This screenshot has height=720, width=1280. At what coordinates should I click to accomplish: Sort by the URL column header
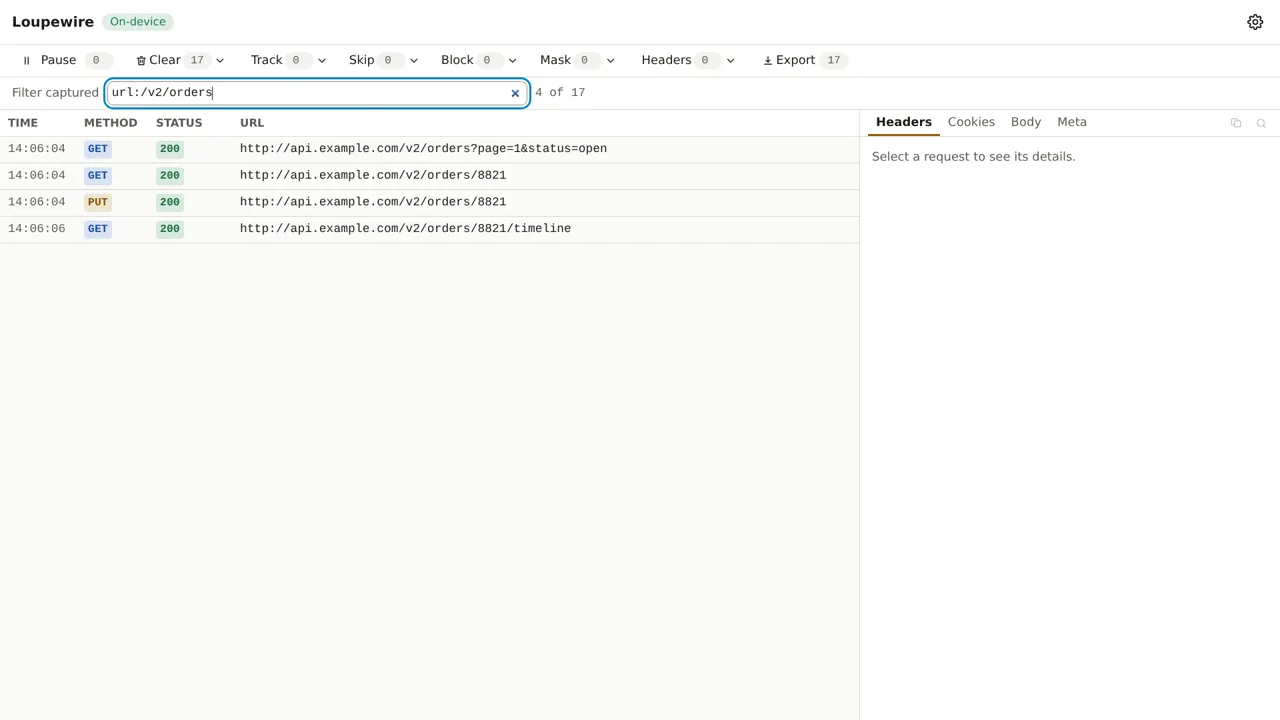252,123
